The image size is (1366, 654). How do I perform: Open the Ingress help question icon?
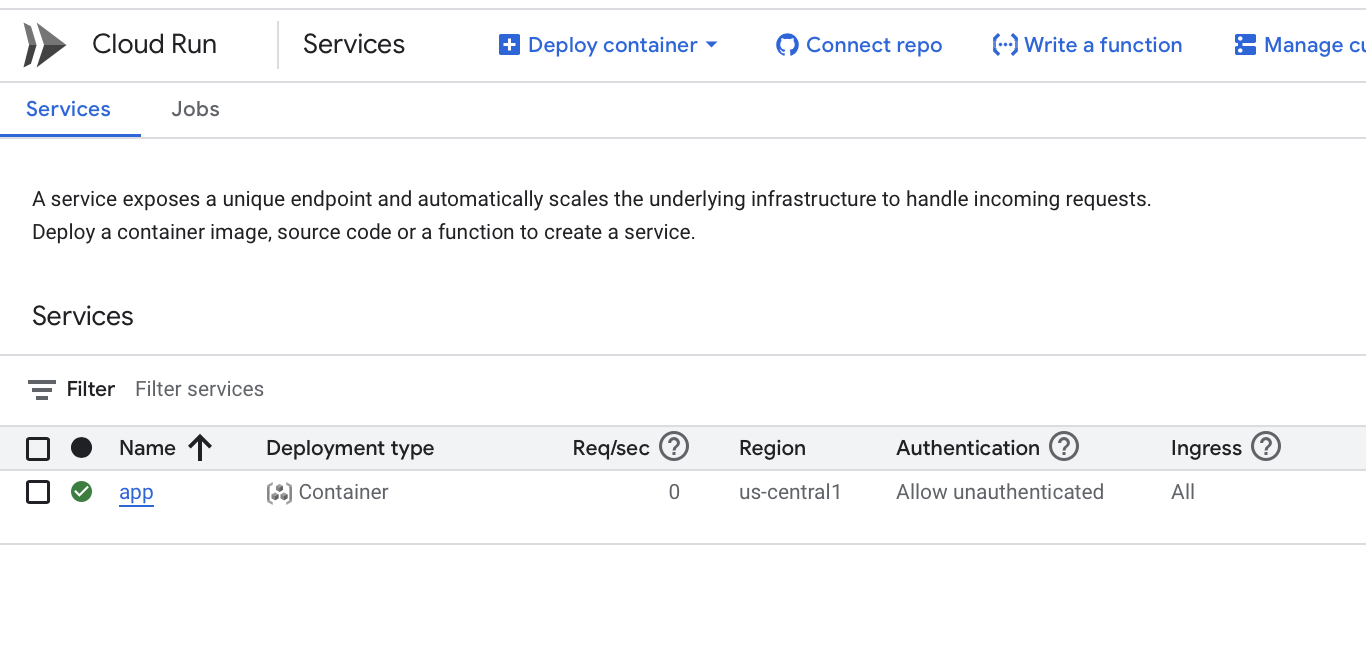point(1266,446)
